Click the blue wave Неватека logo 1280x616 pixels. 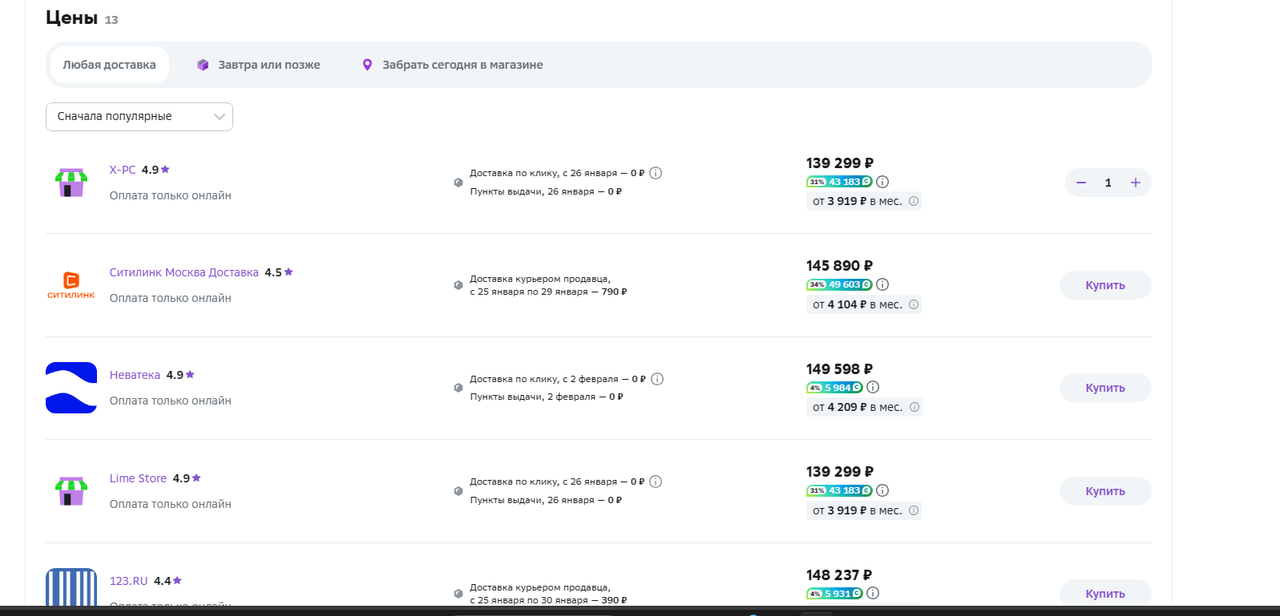(71, 388)
